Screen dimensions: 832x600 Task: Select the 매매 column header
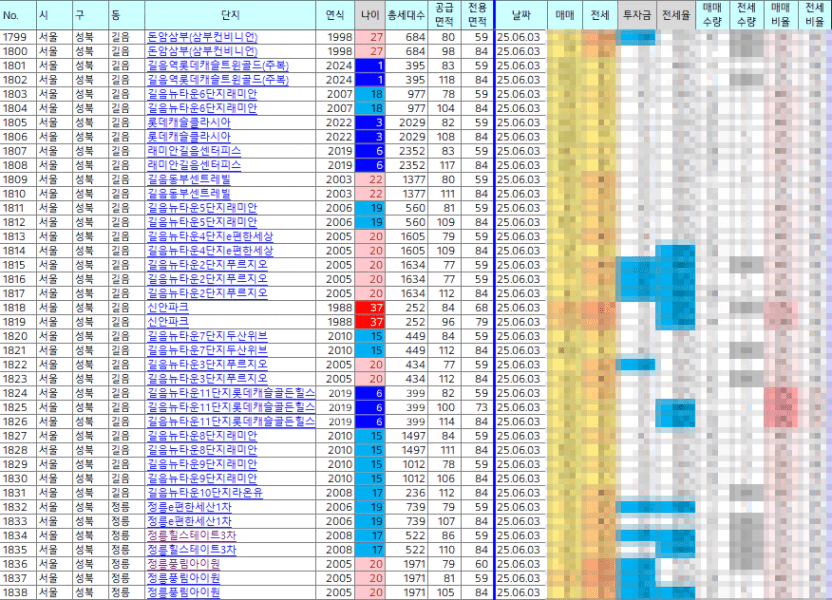point(565,15)
